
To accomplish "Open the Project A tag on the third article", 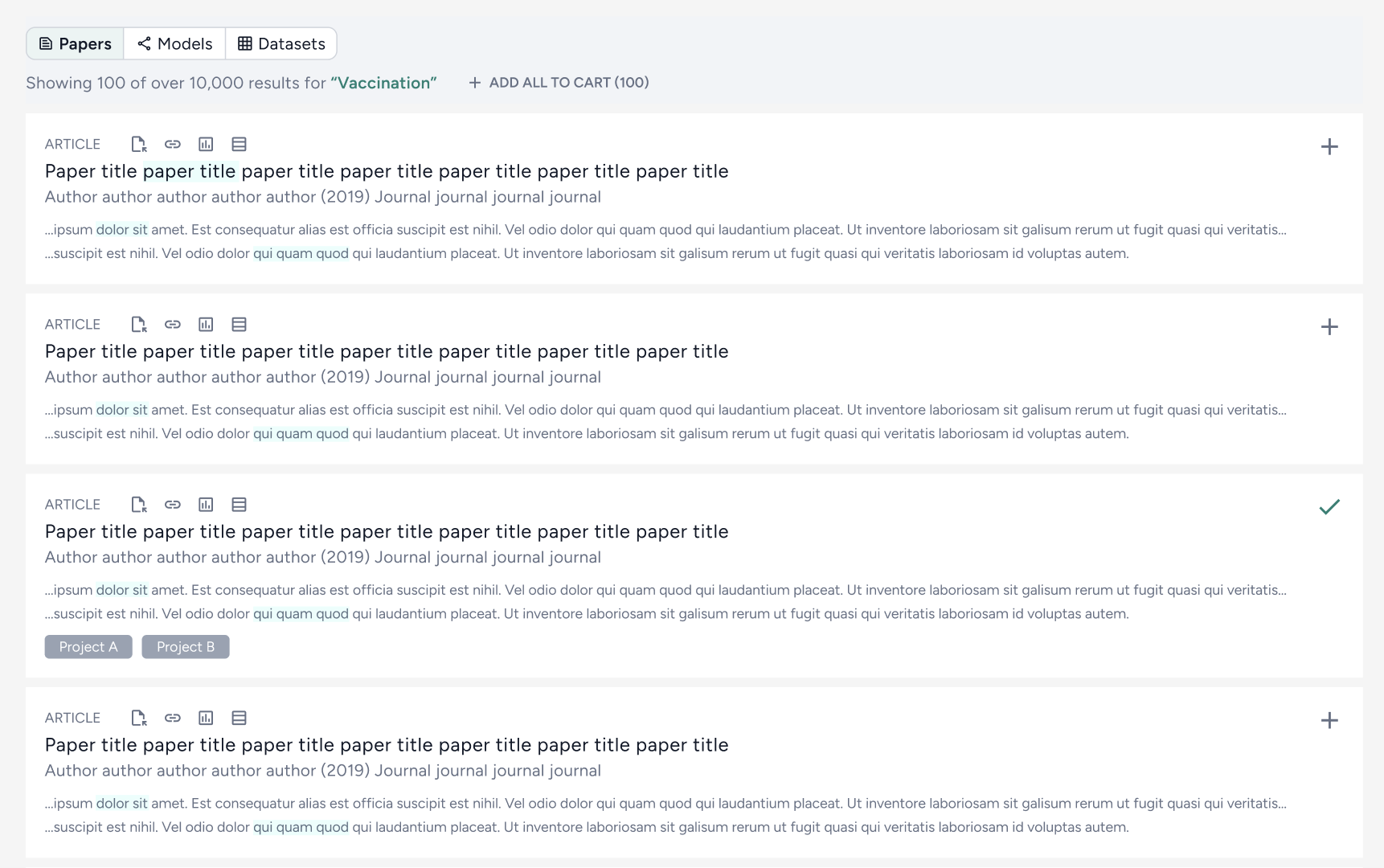I will tap(88, 646).
